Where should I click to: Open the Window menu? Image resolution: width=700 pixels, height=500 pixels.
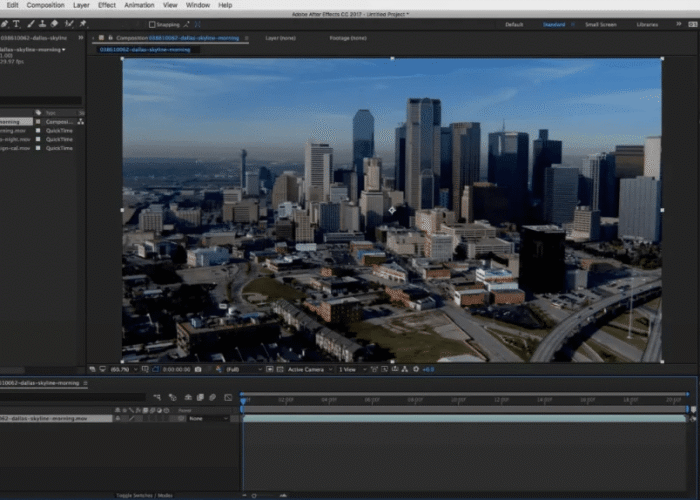(198, 5)
